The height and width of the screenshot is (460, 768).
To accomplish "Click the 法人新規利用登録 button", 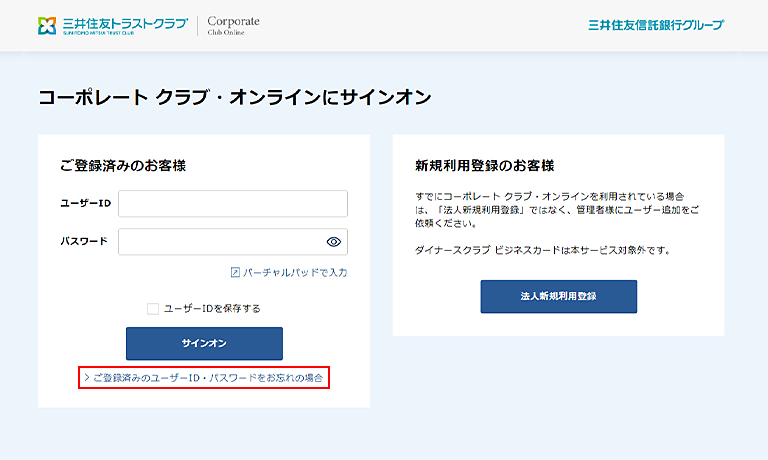I will [558, 296].
